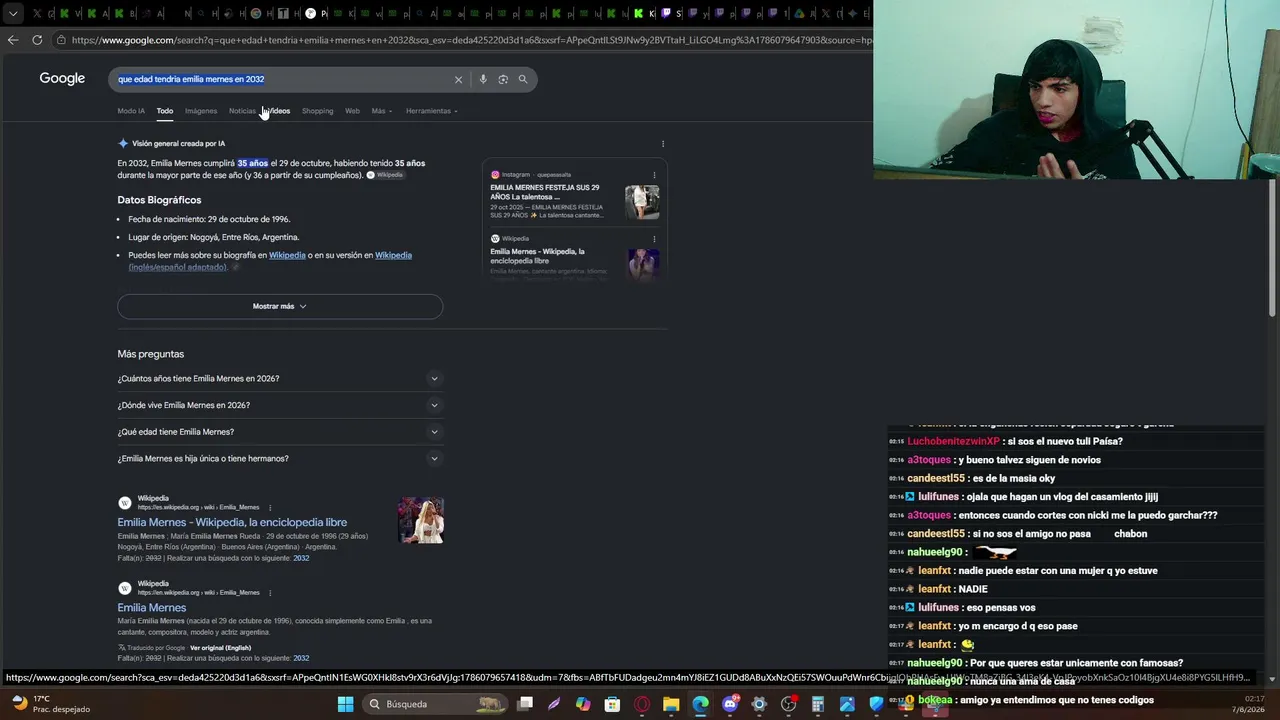
Task: Open the Shopping results tab
Action: [x=318, y=111]
